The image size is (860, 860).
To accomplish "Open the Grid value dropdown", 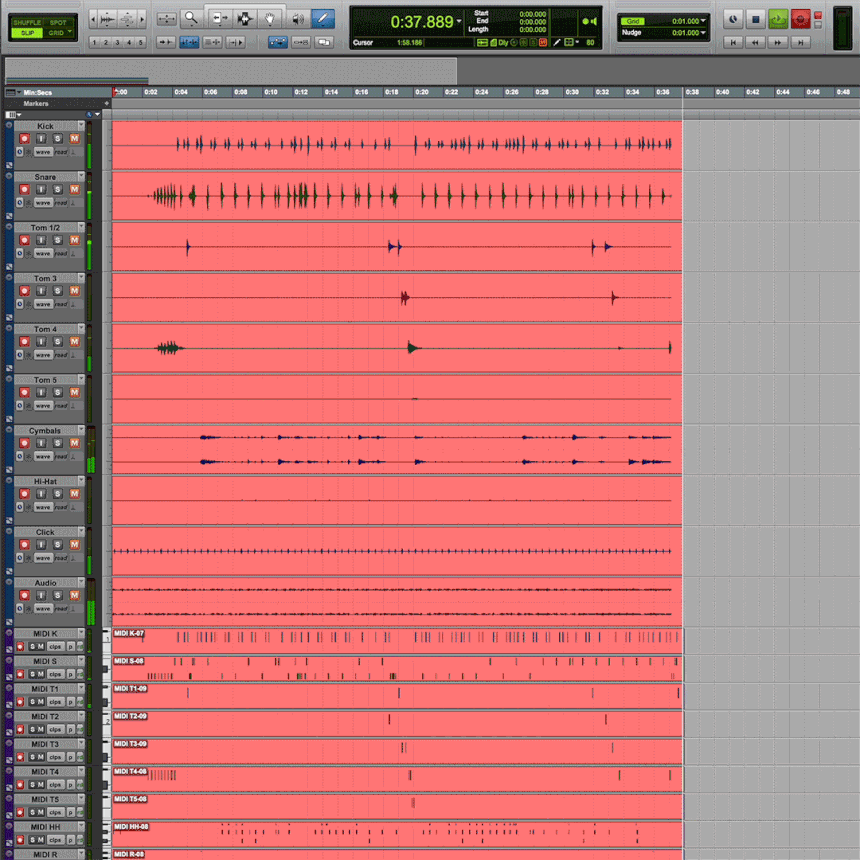I will tap(703, 20).
